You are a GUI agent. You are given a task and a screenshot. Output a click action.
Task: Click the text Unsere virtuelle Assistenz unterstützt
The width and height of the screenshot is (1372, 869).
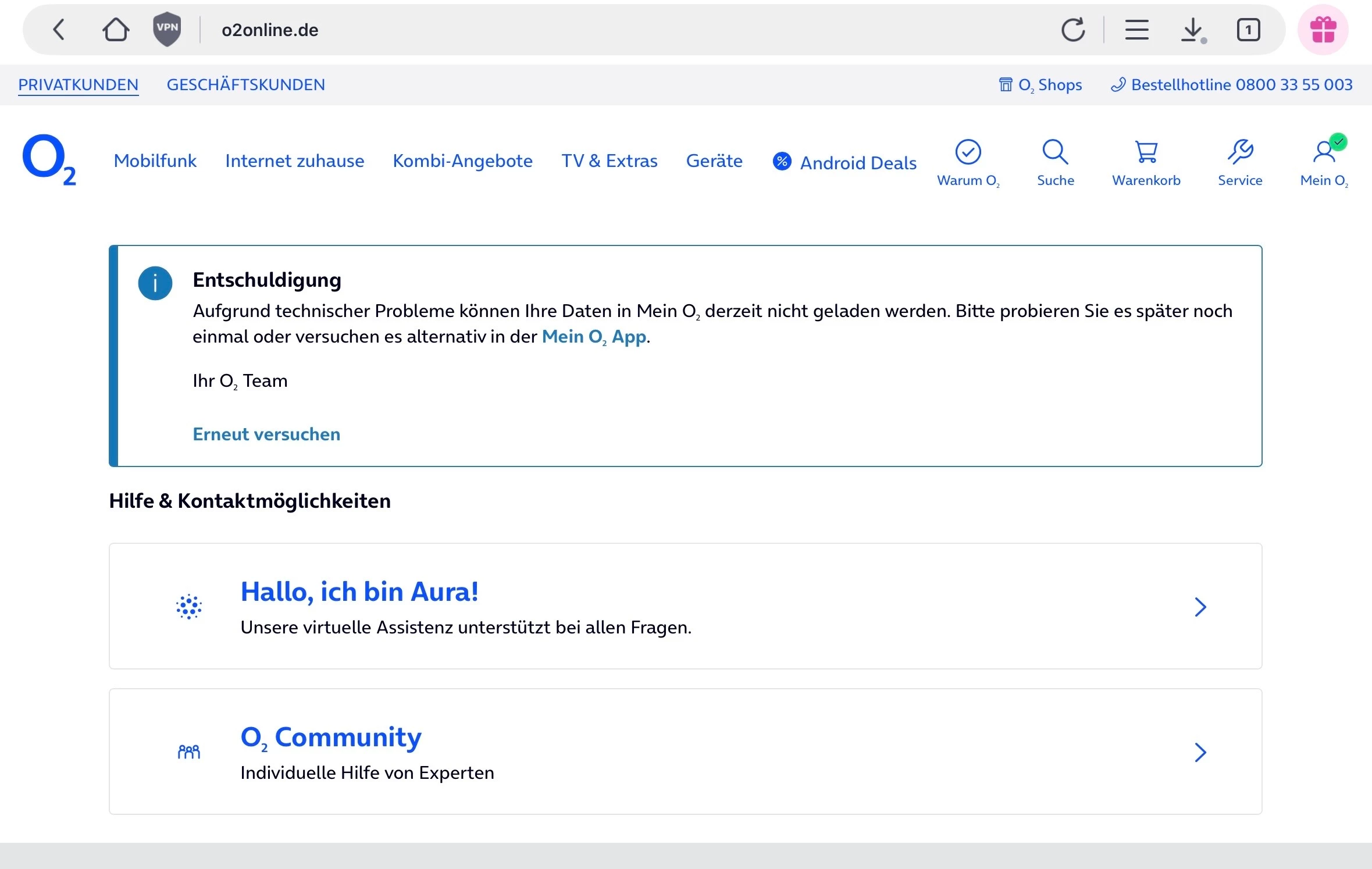(395, 628)
